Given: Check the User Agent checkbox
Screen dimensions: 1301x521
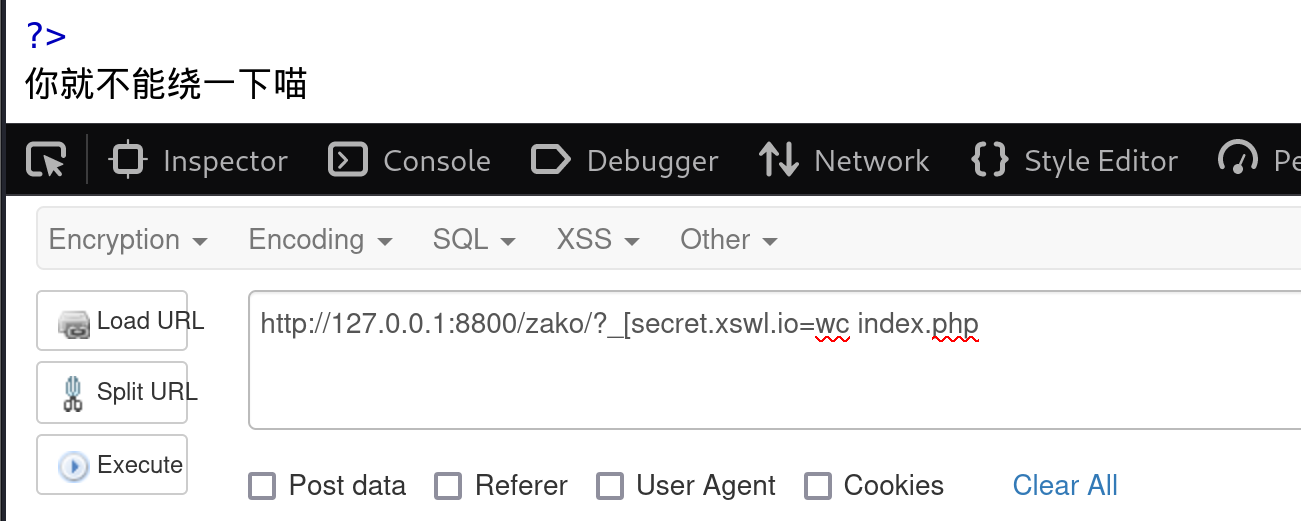Looking at the screenshot, I should pyautogui.click(x=610, y=487).
